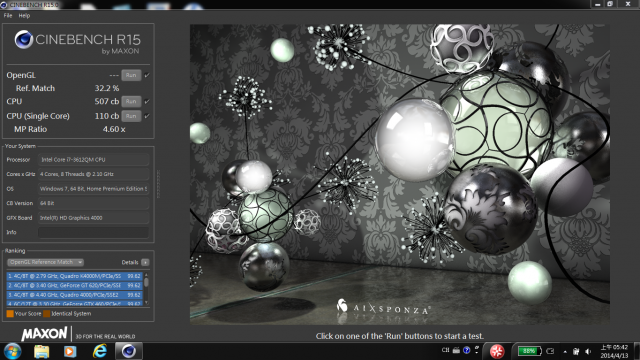Open File Explorer from taskbar
The image size is (640, 360).
point(42,351)
